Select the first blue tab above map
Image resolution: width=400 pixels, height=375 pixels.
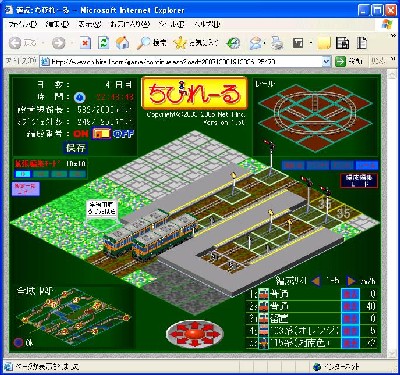tap(293, 165)
